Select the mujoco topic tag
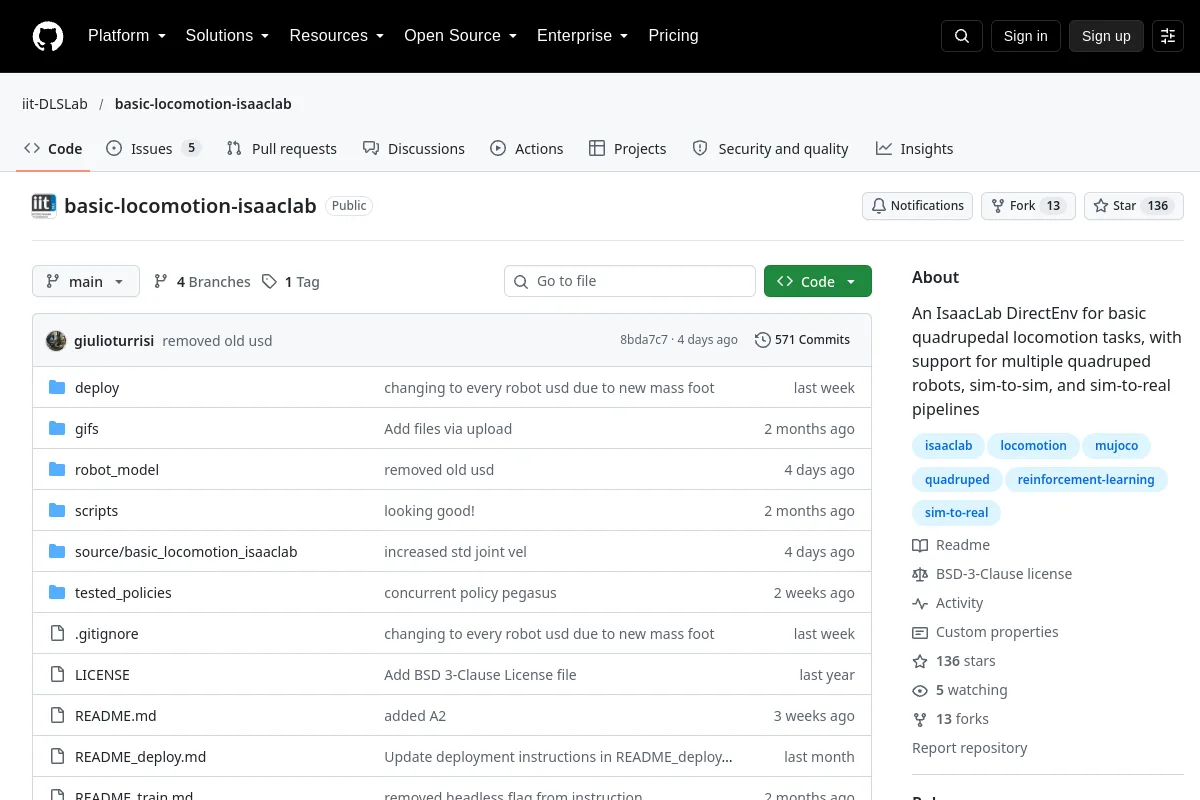 coord(1117,446)
